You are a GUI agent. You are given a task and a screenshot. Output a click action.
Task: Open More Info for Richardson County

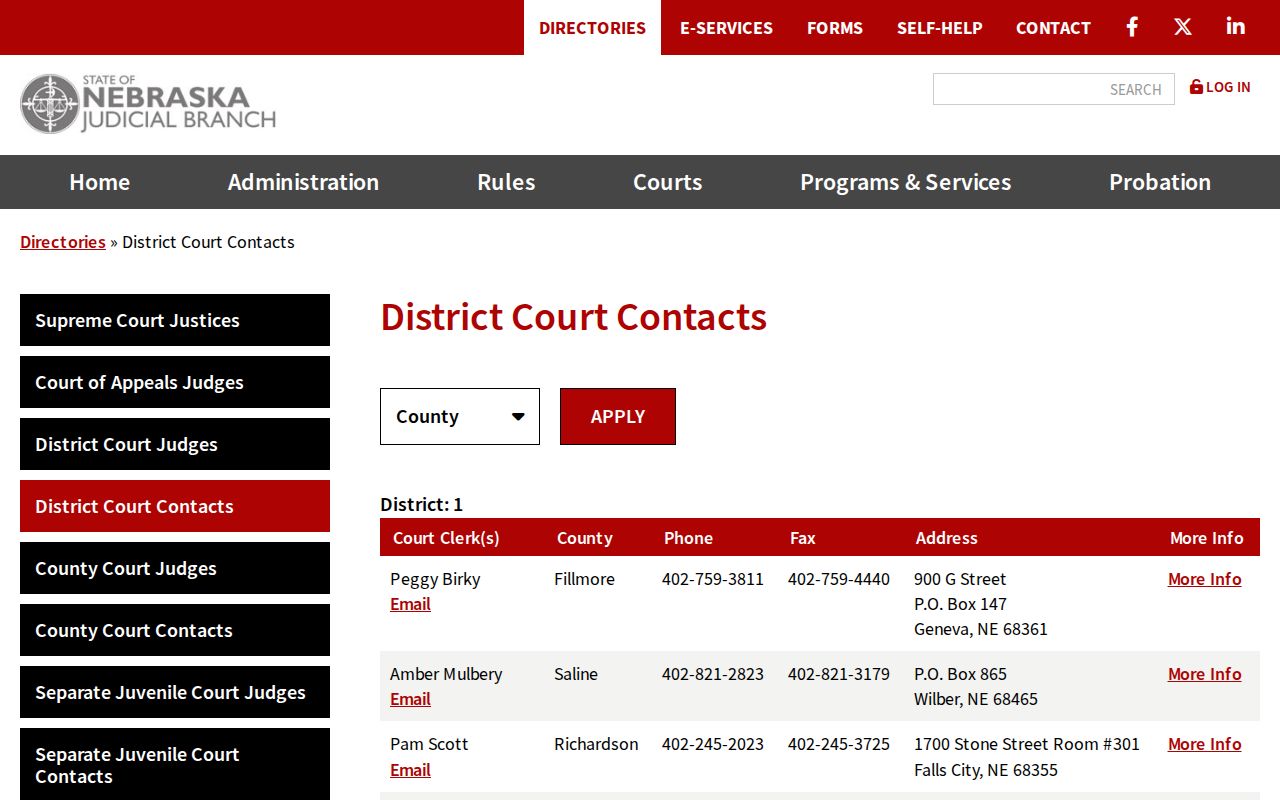pyautogui.click(x=1204, y=744)
